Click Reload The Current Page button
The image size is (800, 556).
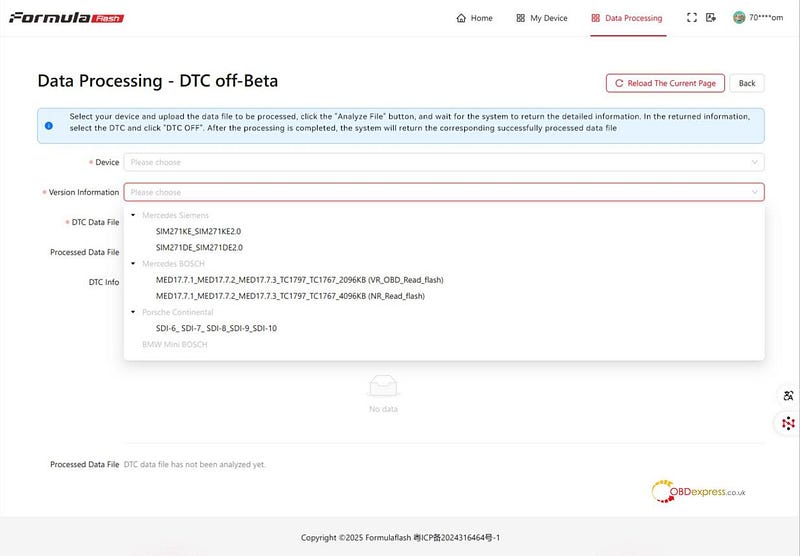point(665,83)
